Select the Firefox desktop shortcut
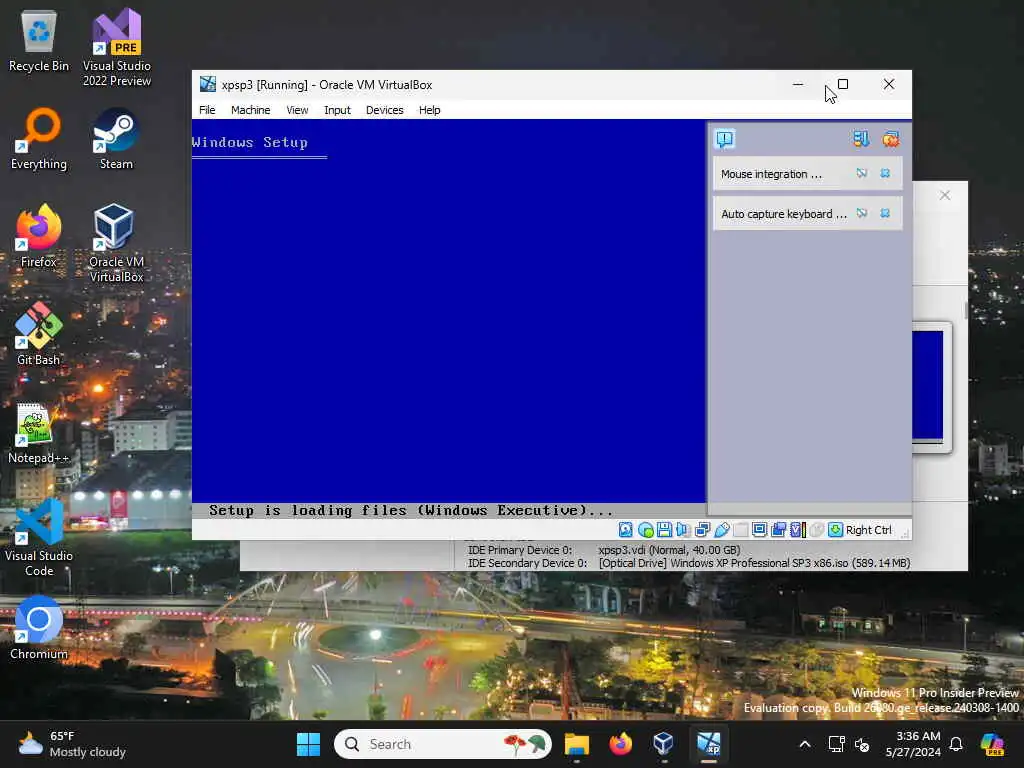Viewport: 1024px width, 768px height. pos(39,236)
